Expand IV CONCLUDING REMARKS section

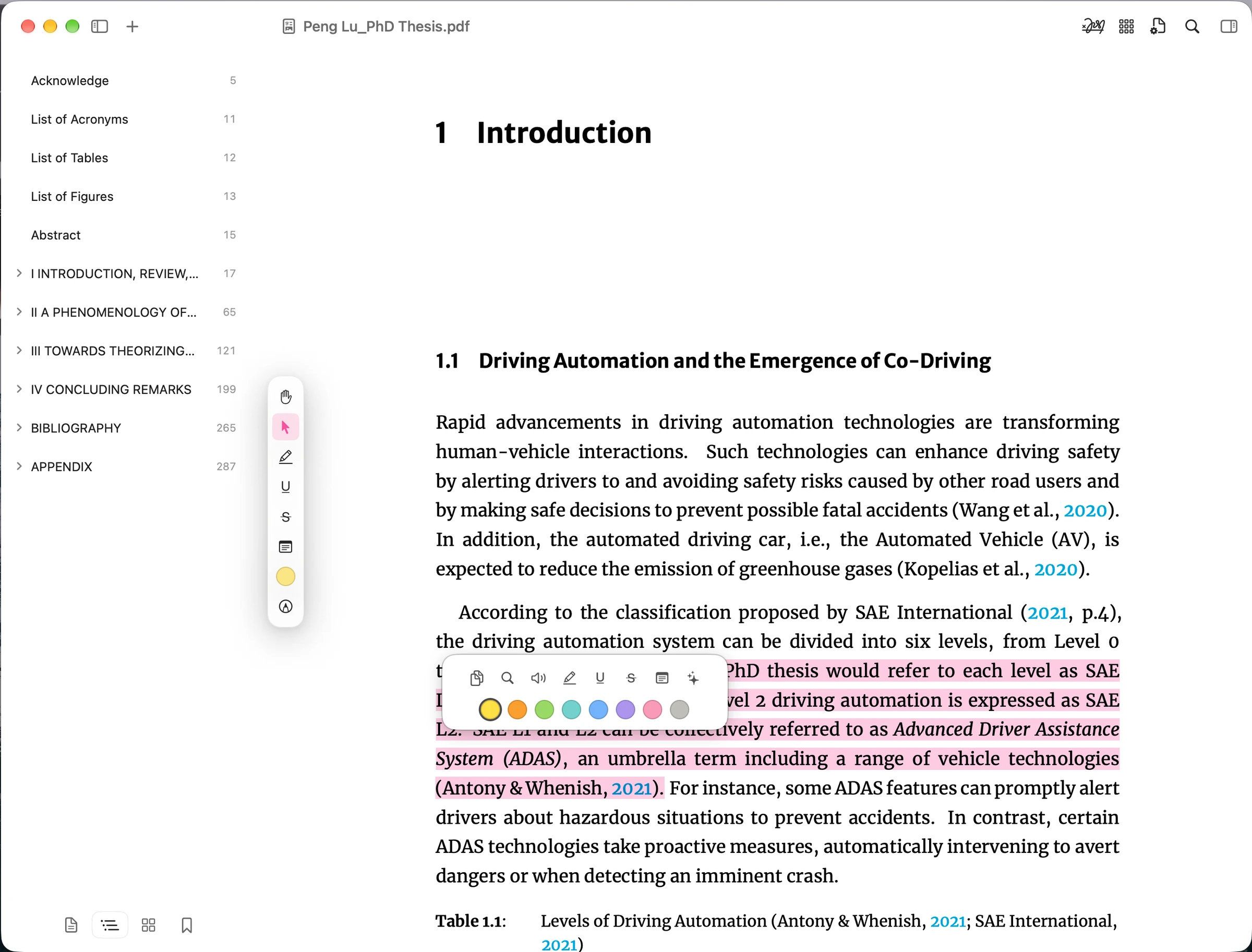coord(19,389)
